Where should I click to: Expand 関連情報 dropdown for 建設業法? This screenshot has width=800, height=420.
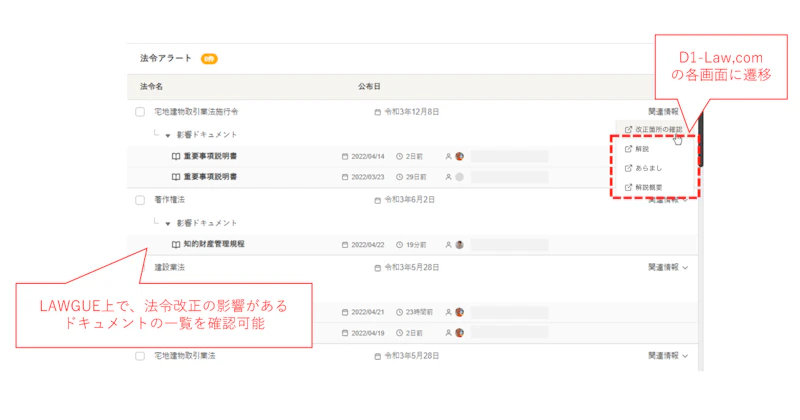(x=668, y=267)
